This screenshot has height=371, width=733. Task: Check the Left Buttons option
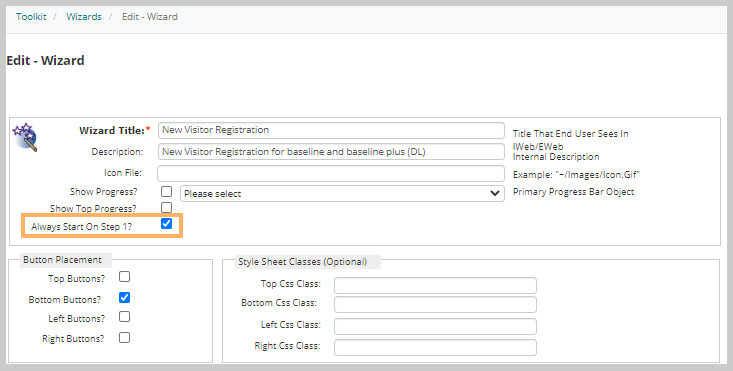pos(124,317)
